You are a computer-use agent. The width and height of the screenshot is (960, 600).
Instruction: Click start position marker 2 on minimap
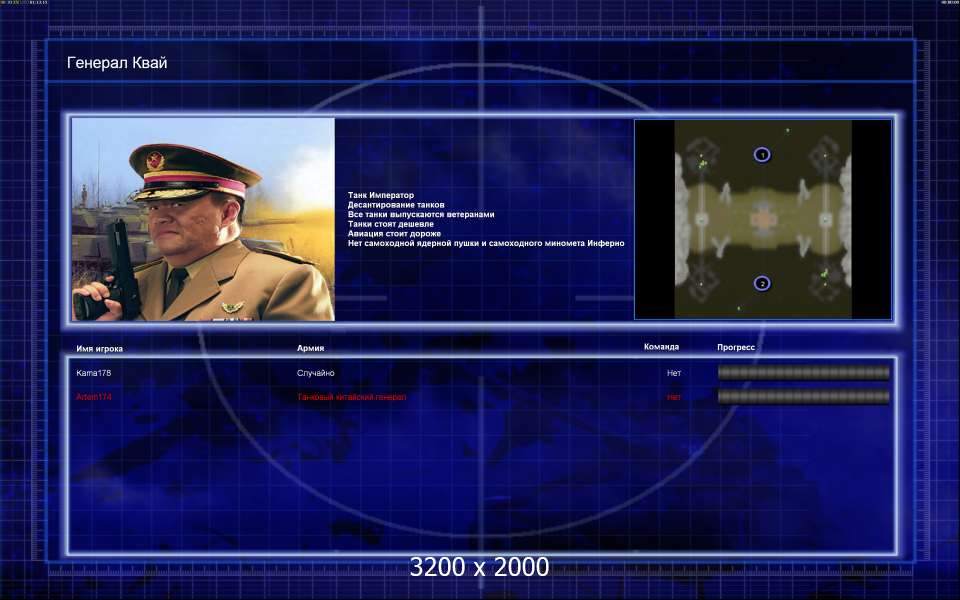pyautogui.click(x=762, y=284)
